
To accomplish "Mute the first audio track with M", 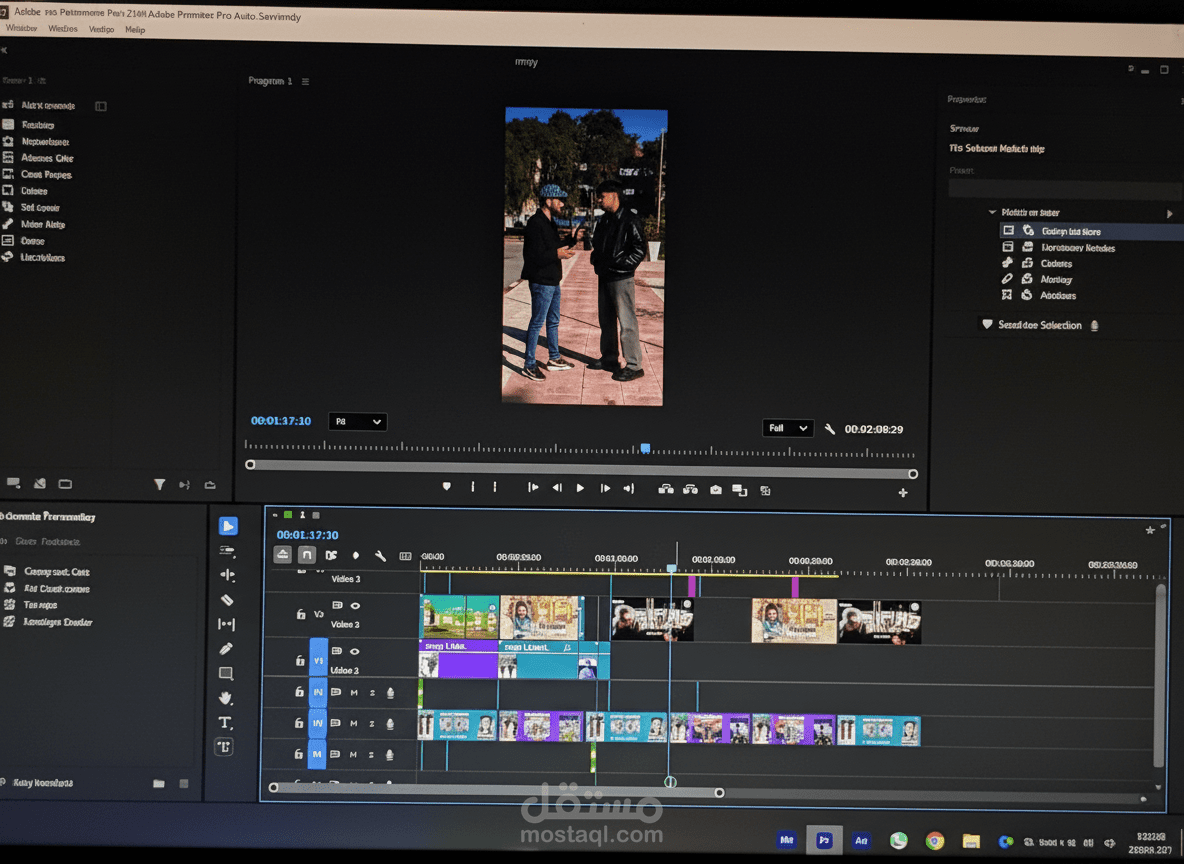I will tap(353, 692).
